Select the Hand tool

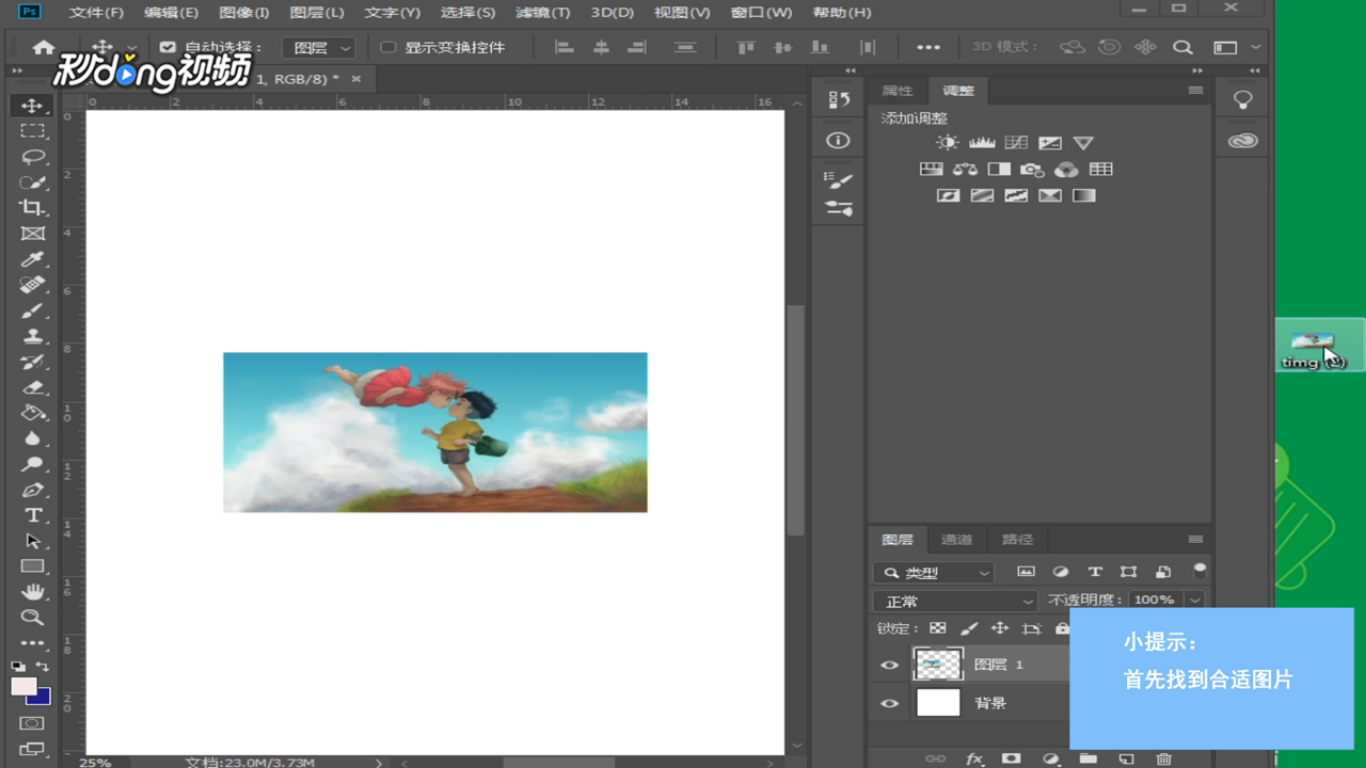tap(32, 592)
